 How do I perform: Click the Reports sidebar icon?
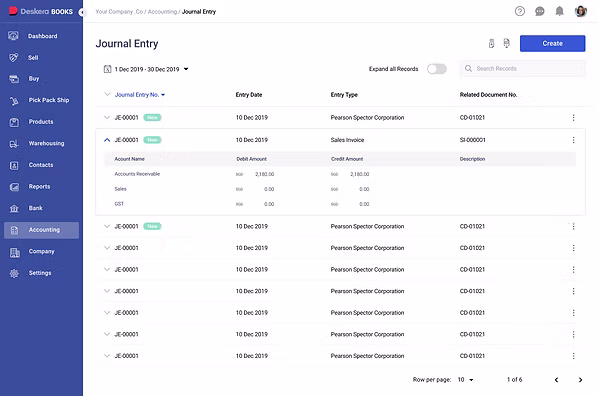[x=14, y=187]
